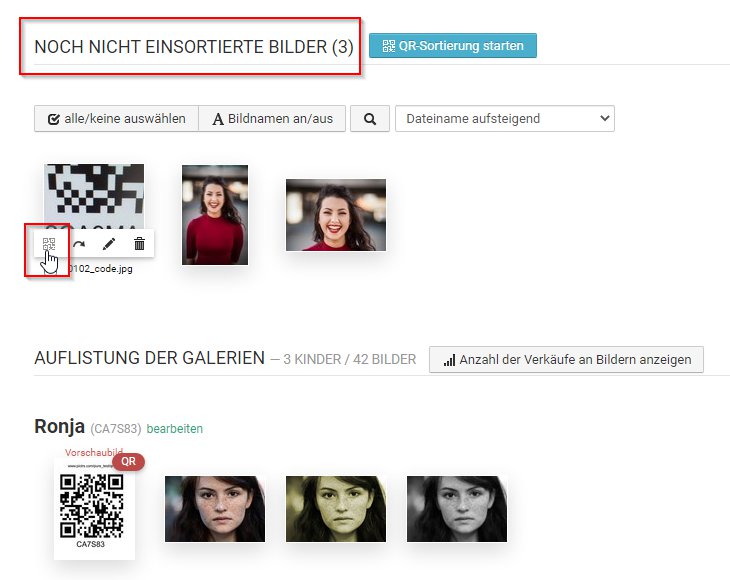730x580 pixels.
Task: Click the bearbeiten link next to Ronja
Action: (x=175, y=429)
